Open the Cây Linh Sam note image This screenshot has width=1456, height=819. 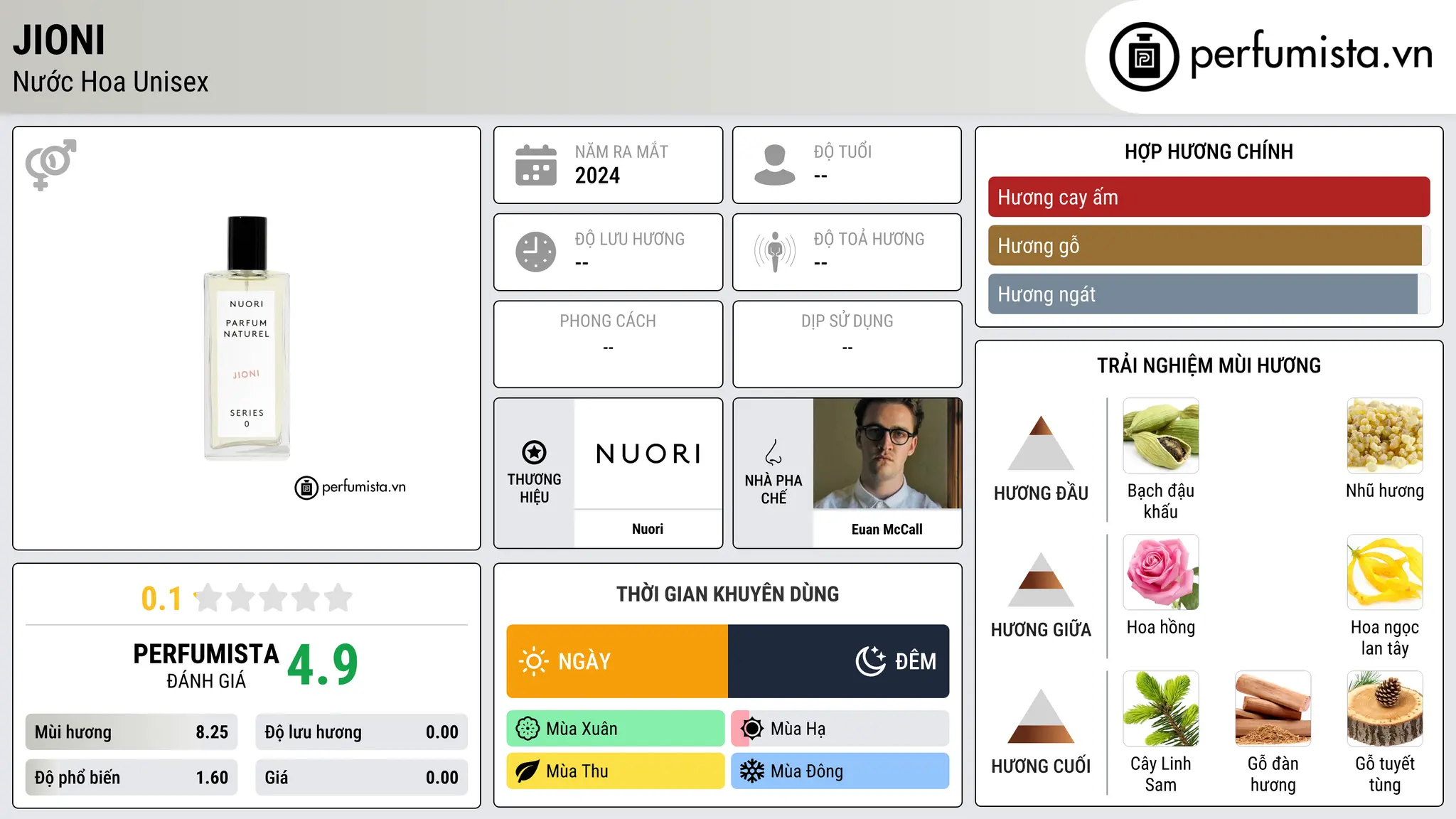pos(1161,709)
